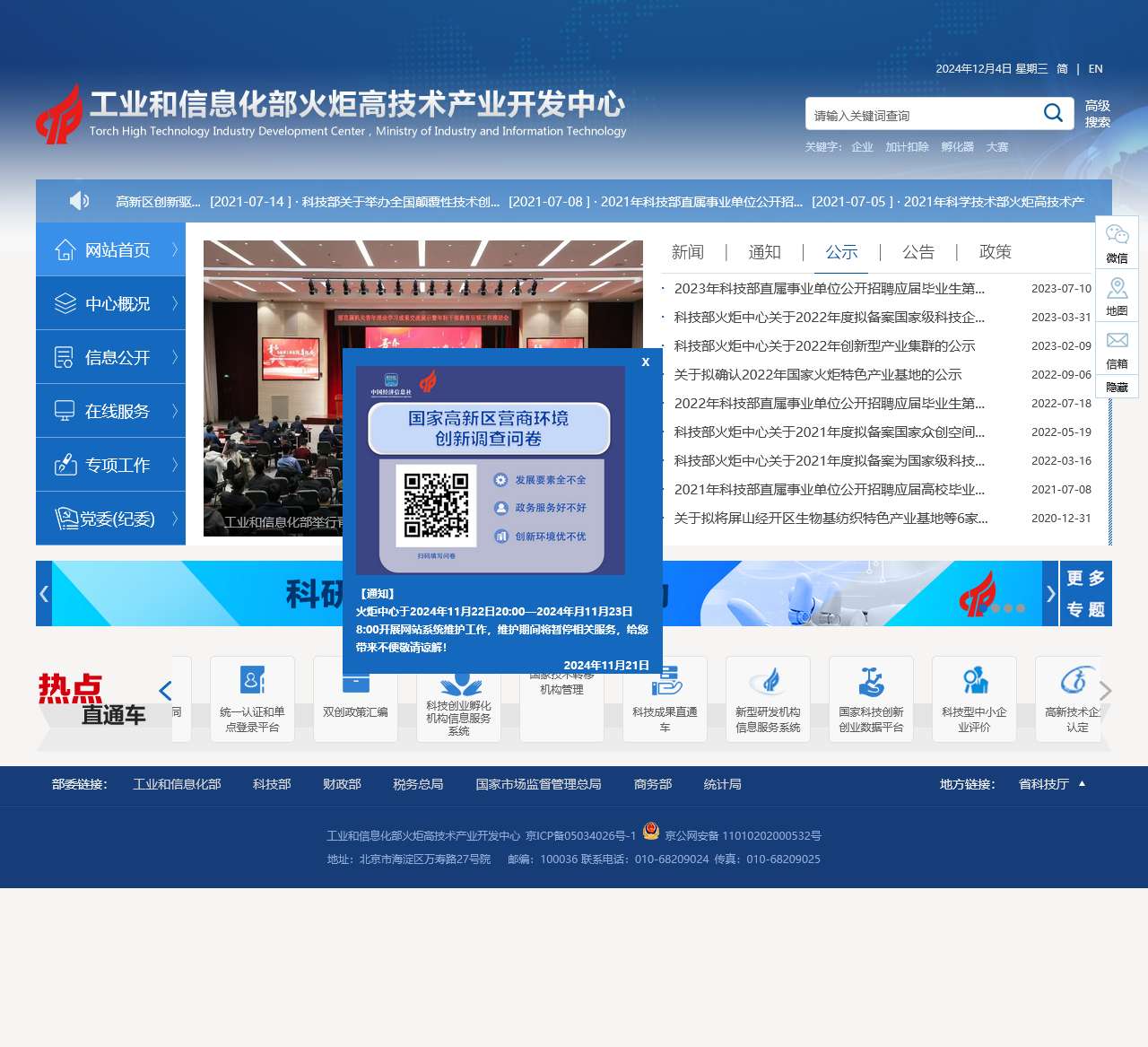Click the police badge icon in footer
The image size is (1148, 1047).
pos(651,832)
